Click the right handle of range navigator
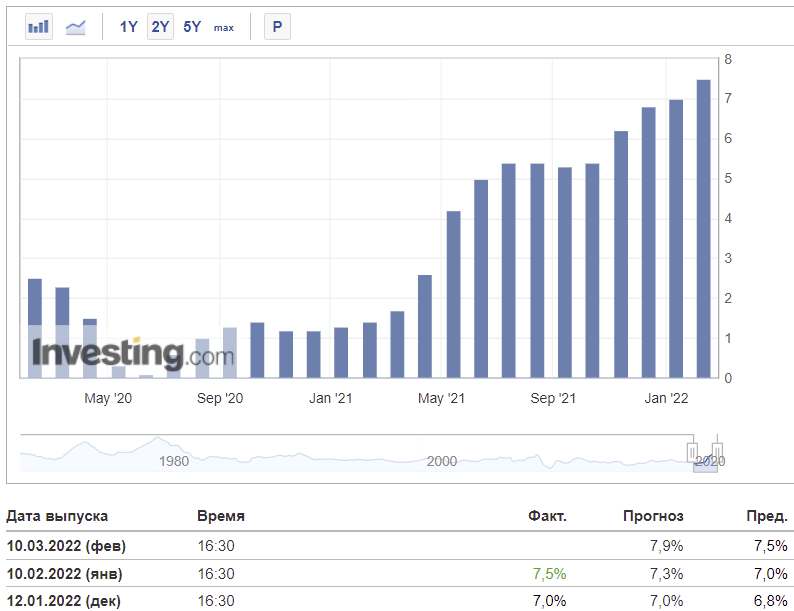 click(x=717, y=452)
